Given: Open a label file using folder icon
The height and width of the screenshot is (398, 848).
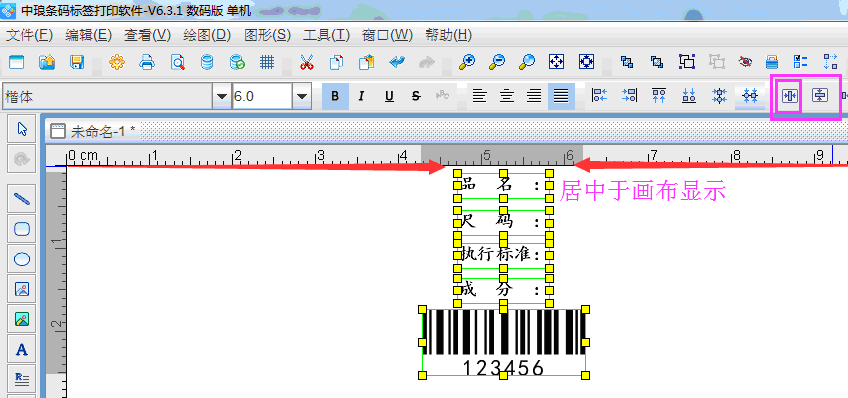Looking at the screenshot, I should (47, 63).
